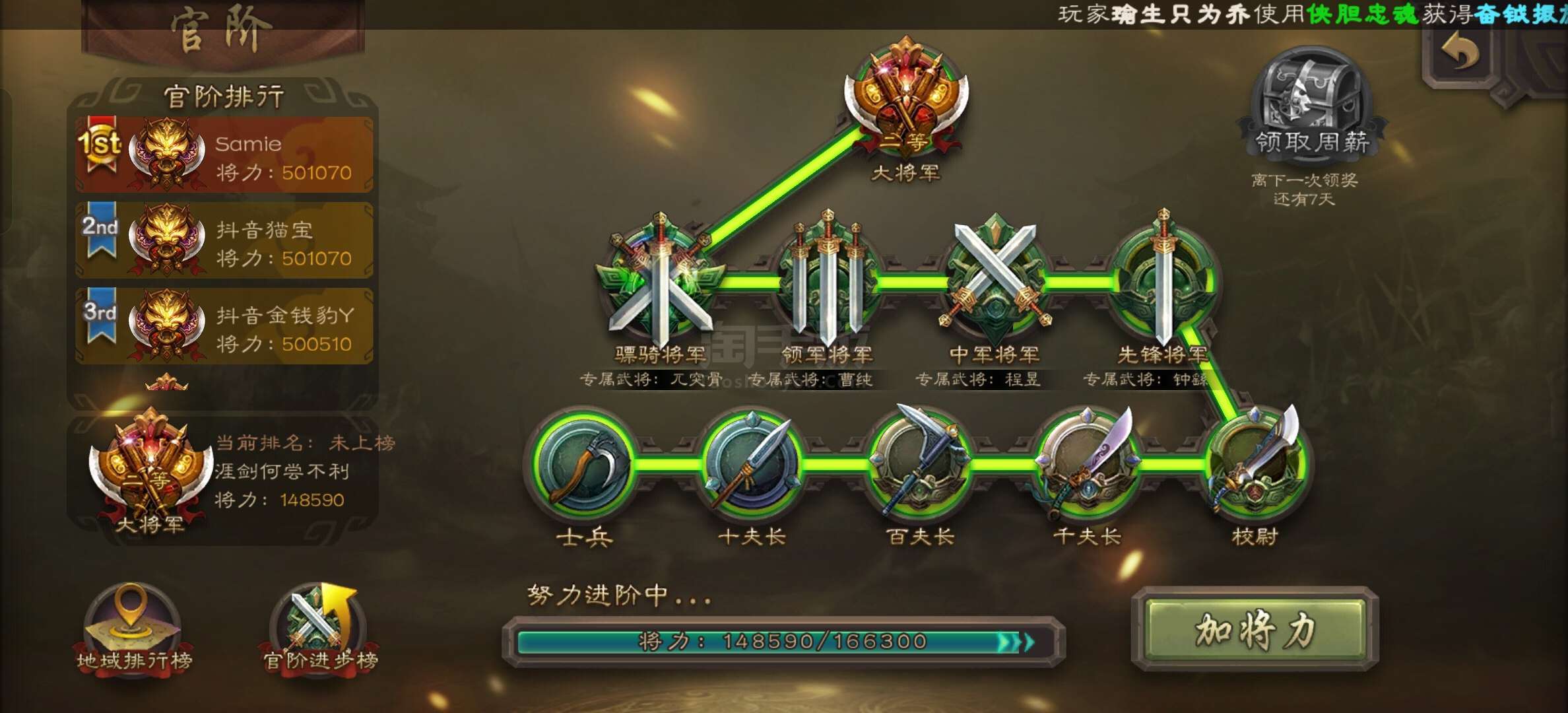Select the 骠骑将军 crossed swords badge
The height and width of the screenshot is (713, 1568).
(x=660, y=281)
